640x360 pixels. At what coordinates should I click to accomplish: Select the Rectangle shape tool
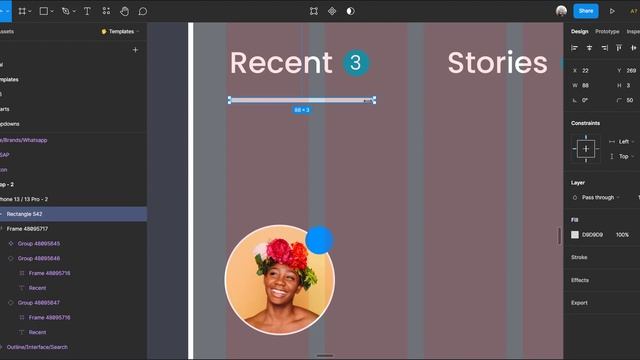(x=44, y=11)
